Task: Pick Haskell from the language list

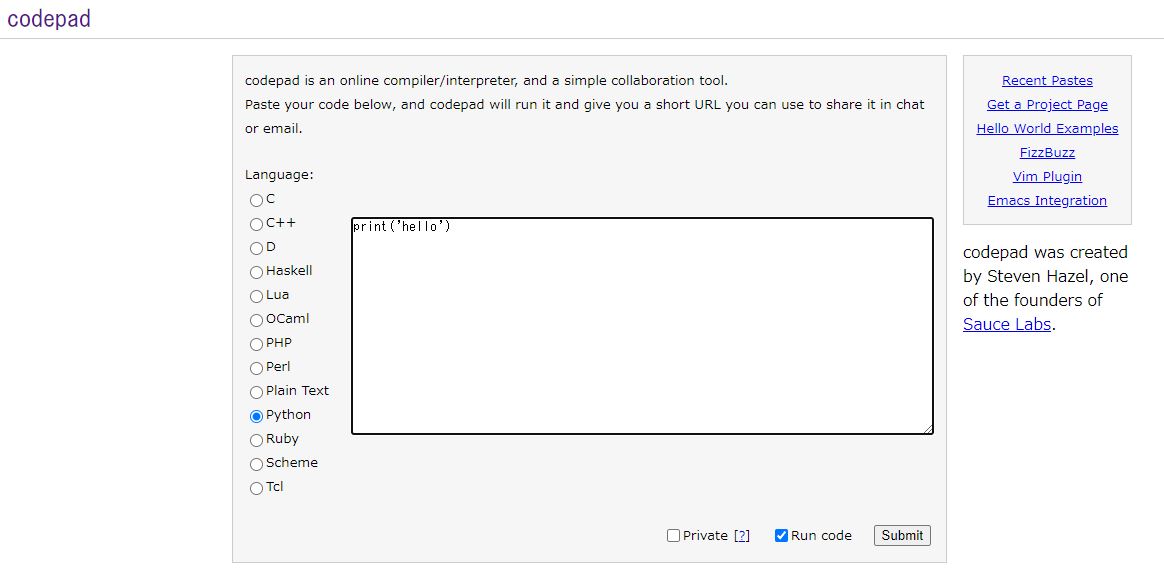Action: [x=256, y=272]
